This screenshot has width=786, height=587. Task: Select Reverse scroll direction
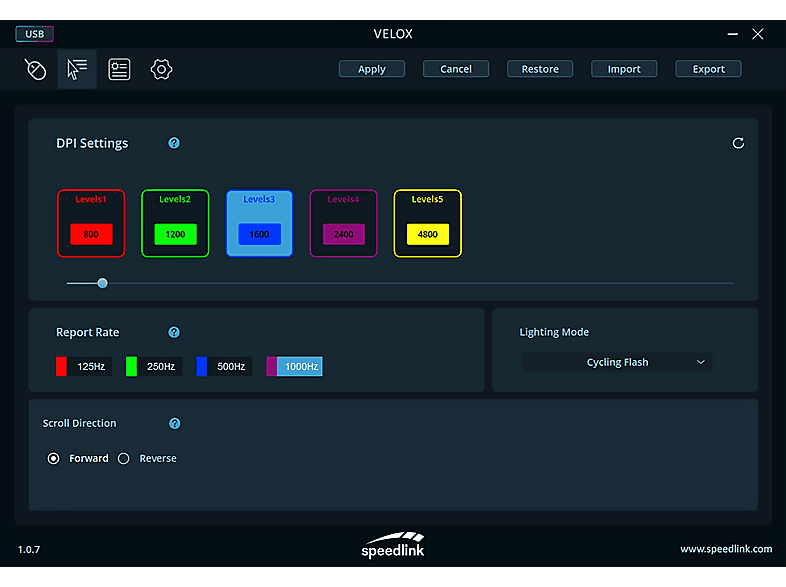click(x=125, y=458)
